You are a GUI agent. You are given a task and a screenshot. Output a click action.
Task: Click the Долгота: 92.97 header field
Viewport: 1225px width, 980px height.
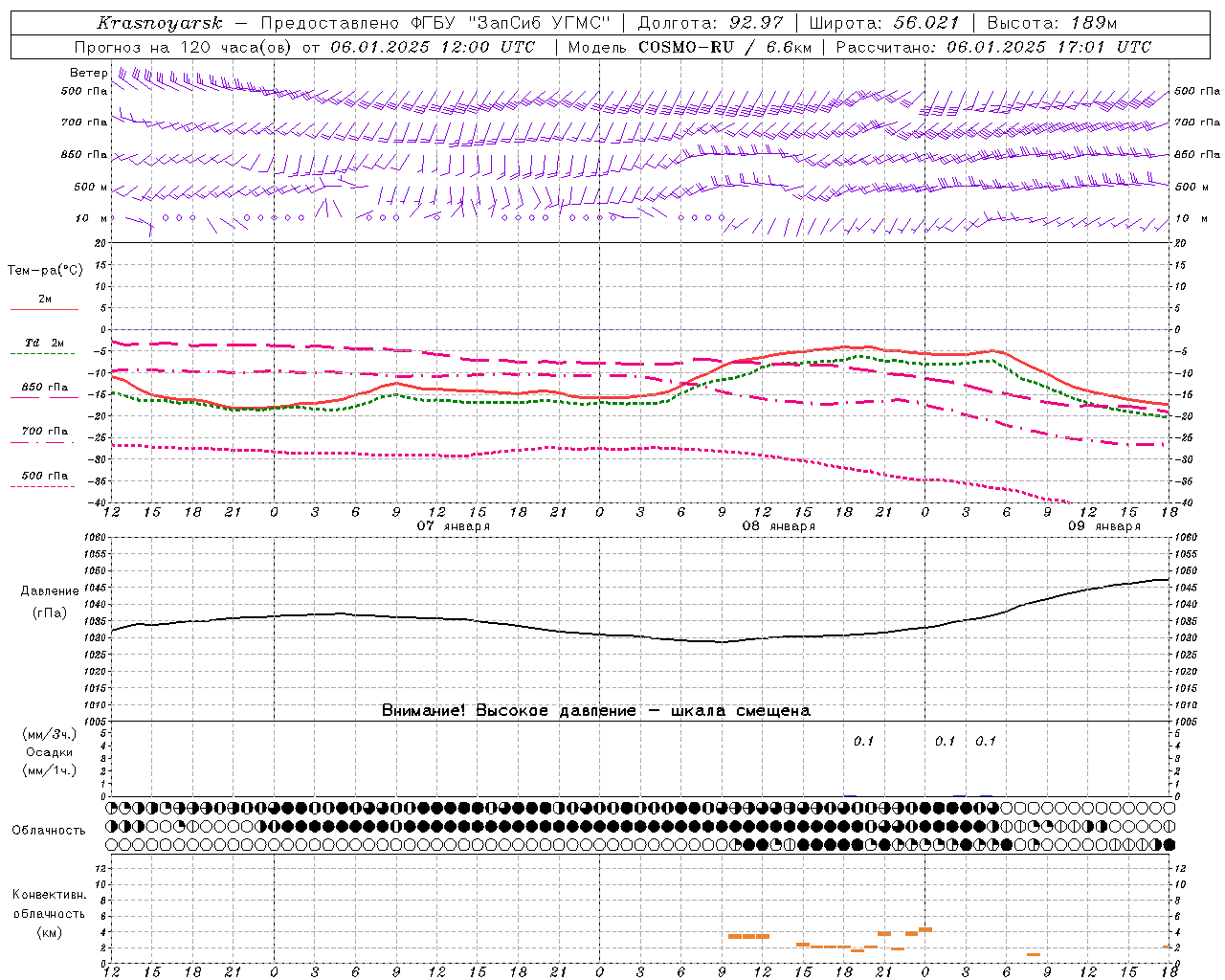[x=710, y=23]
